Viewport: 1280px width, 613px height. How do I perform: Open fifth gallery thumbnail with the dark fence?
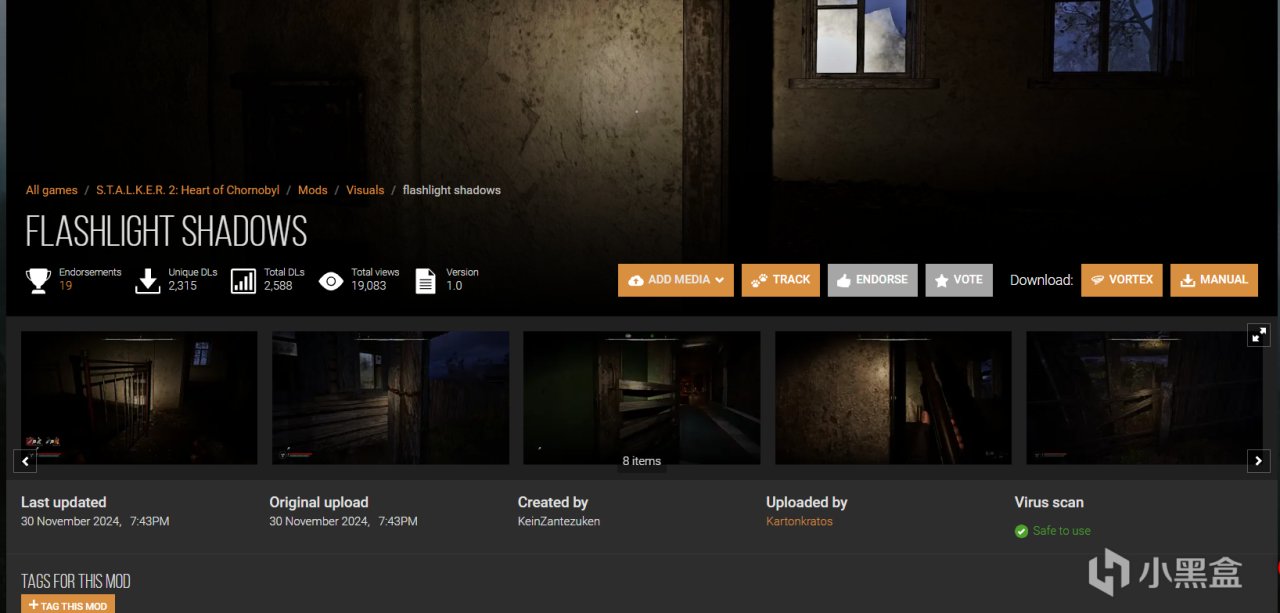click(x=1145, y=398)
